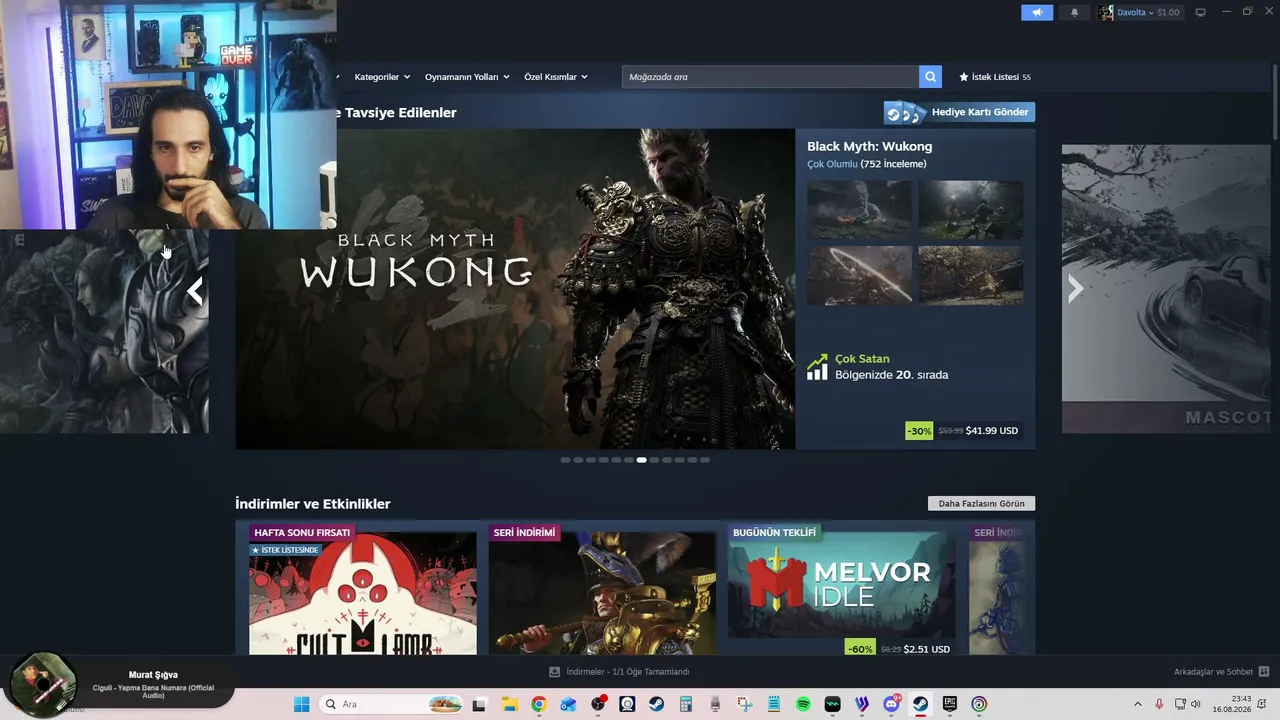
Task: Click the magnifier search button in store
Action: (x=931, y=77)
